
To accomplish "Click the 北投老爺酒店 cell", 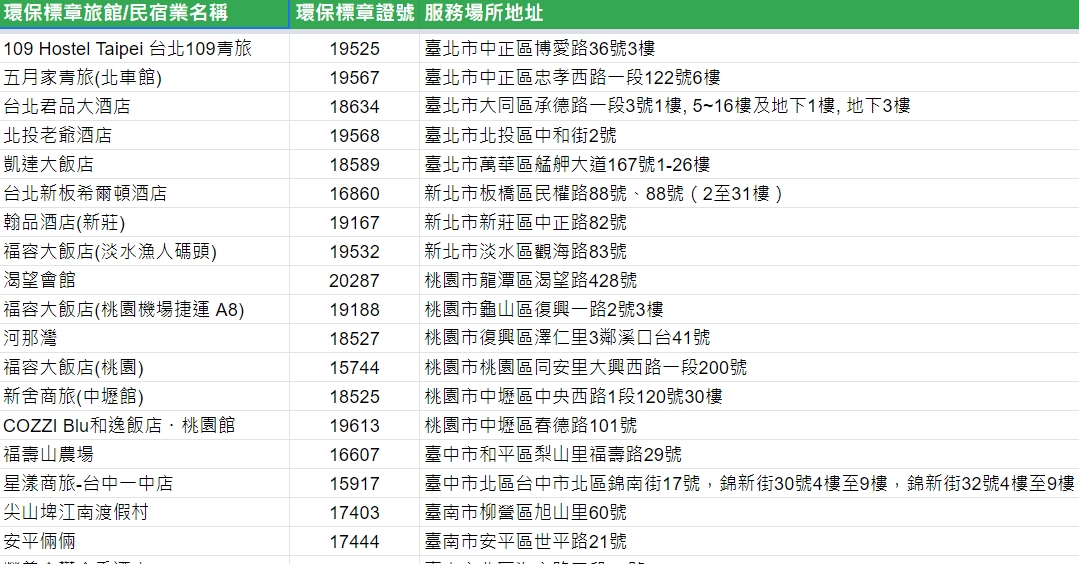I will point(145,135).
